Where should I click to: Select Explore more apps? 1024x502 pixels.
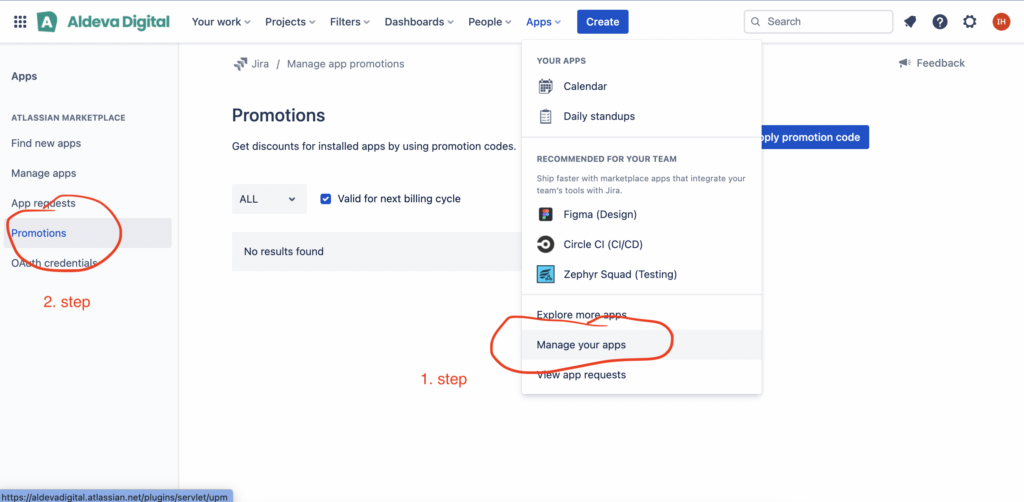point(641,315)
